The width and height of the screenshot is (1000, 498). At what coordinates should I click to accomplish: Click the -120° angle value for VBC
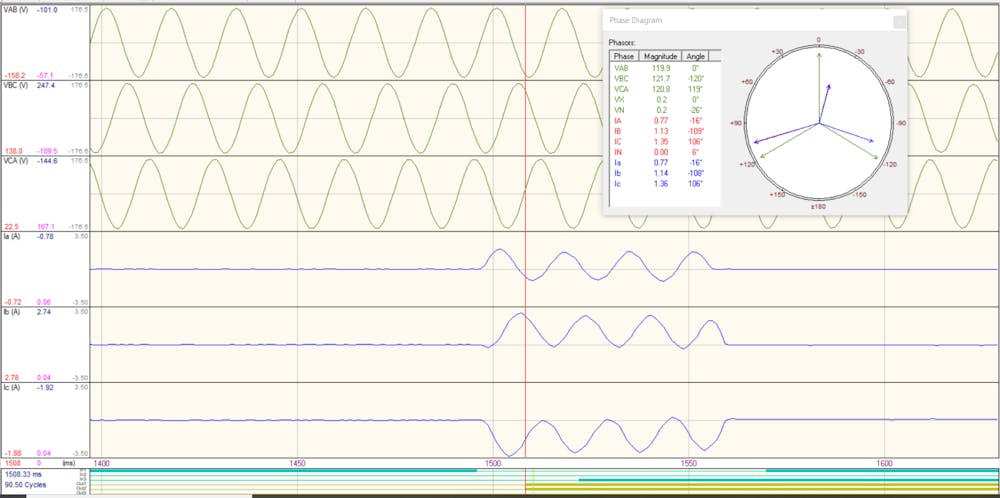click(696, 78)
